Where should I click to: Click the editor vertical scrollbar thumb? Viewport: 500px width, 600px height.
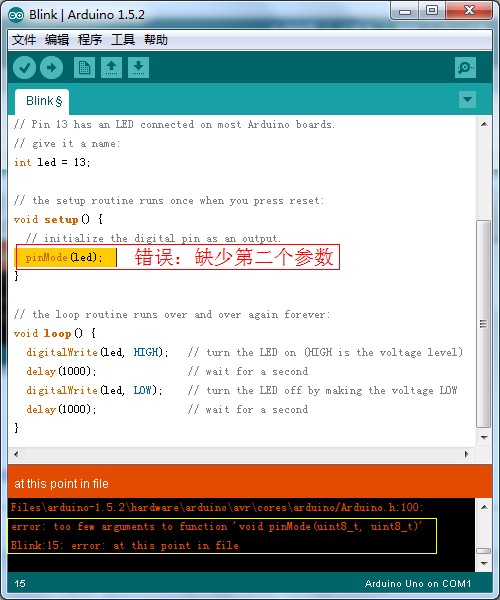point(484,324)
